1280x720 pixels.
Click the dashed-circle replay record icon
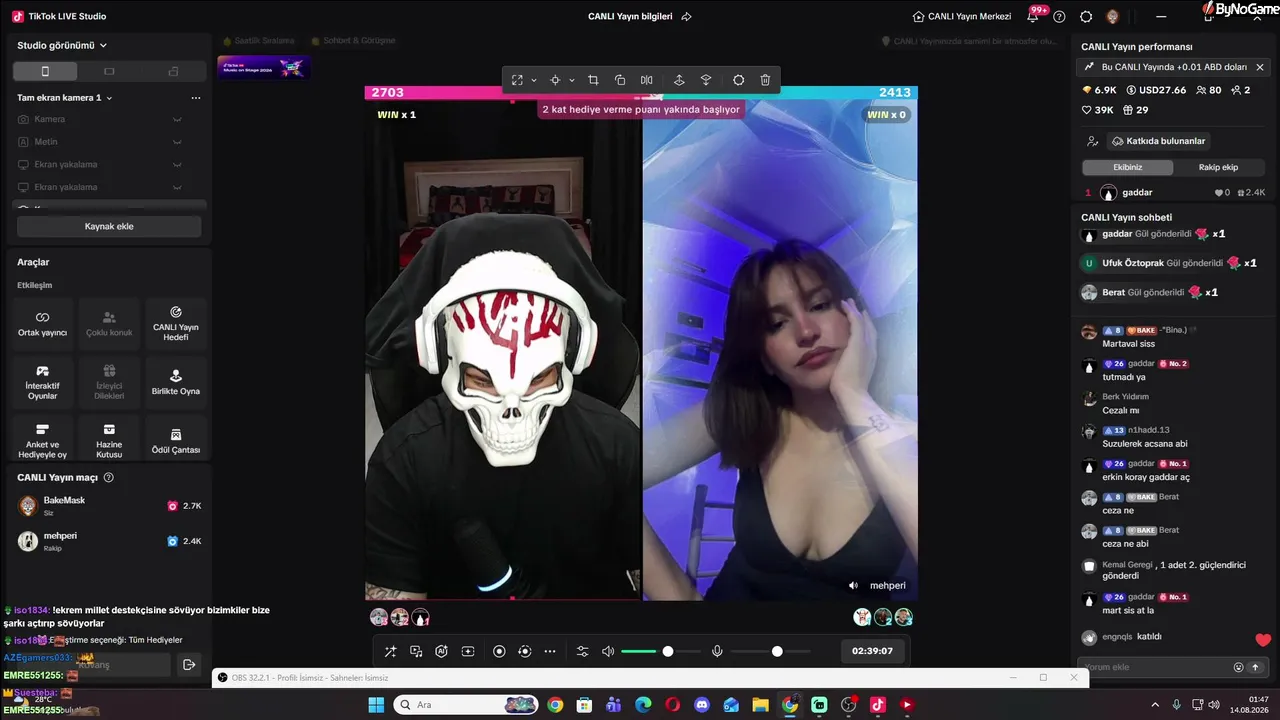coord(525,652)
